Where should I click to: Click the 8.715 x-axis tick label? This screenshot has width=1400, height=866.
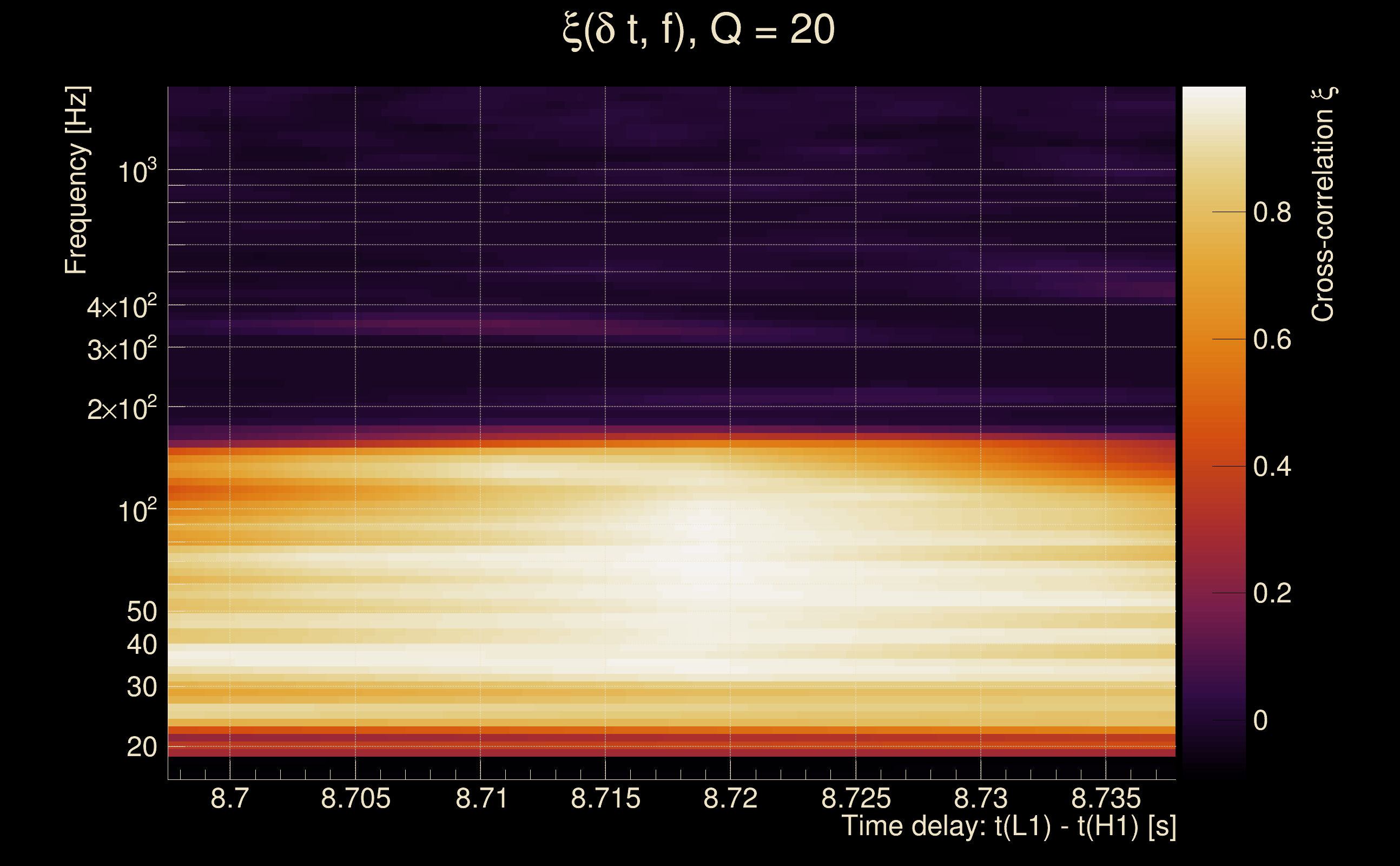pos(605,798)
